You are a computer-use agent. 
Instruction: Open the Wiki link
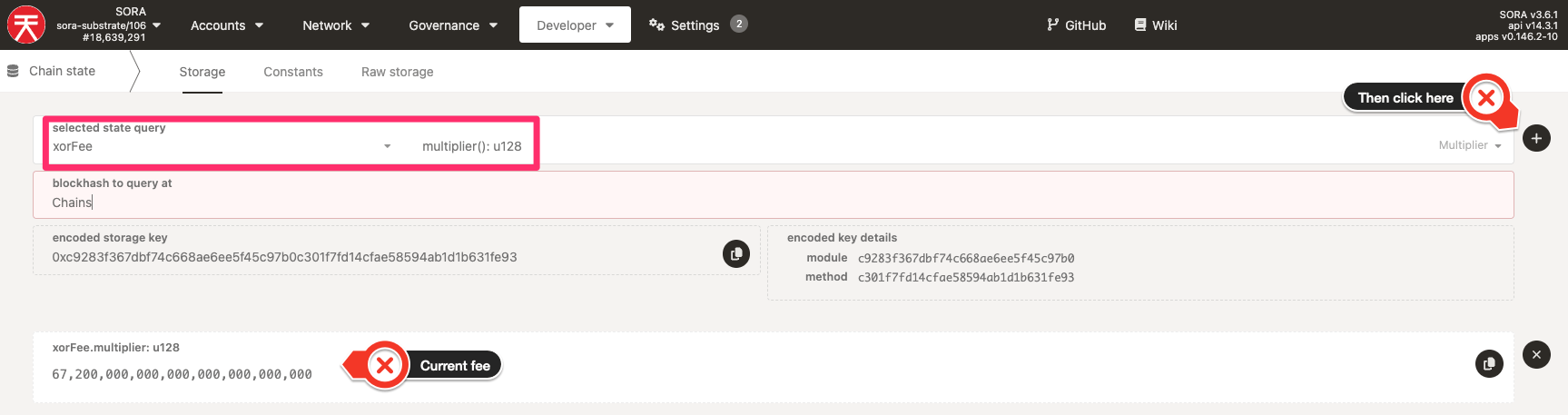[x=1156, y=25]
